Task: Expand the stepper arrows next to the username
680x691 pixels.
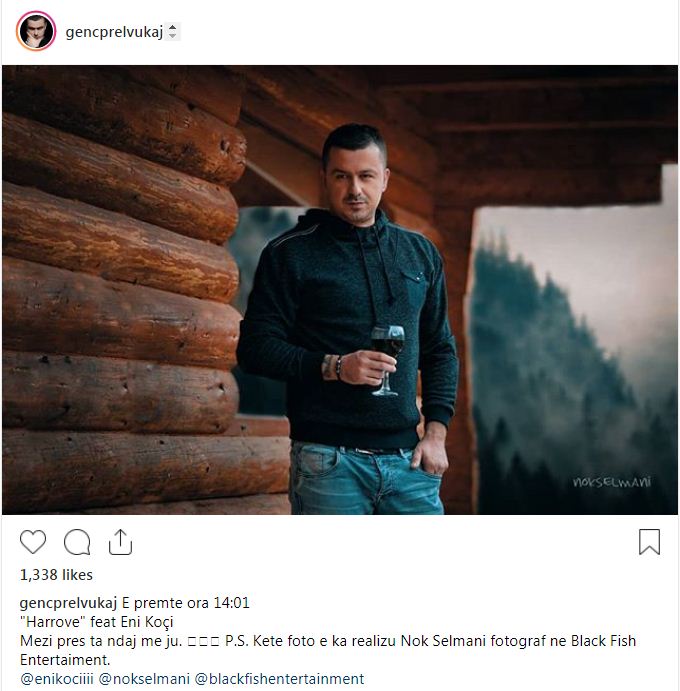Action: pyautogui.click(x=173, y=31)
